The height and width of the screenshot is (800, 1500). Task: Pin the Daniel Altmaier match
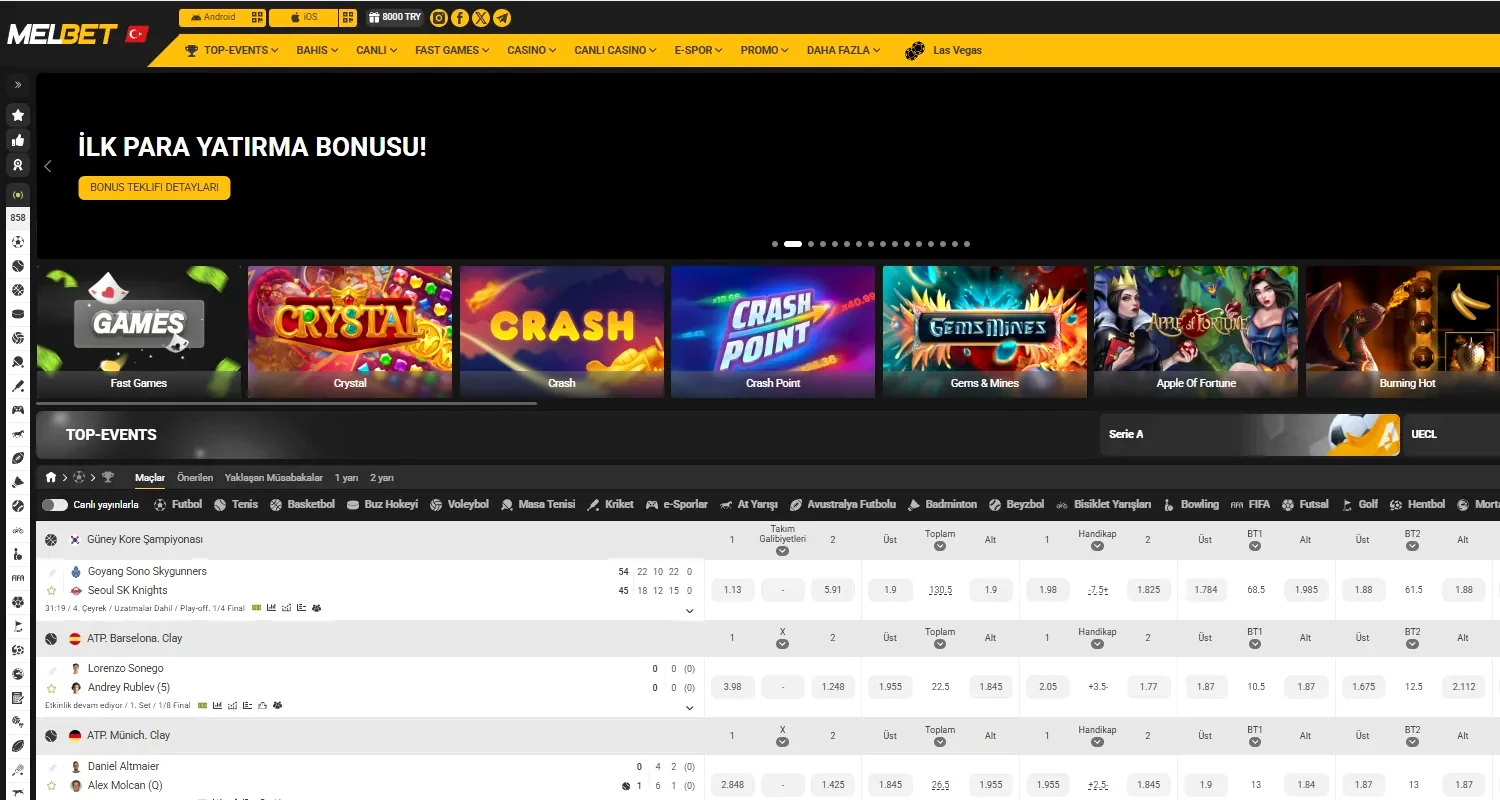pos(51,767)
